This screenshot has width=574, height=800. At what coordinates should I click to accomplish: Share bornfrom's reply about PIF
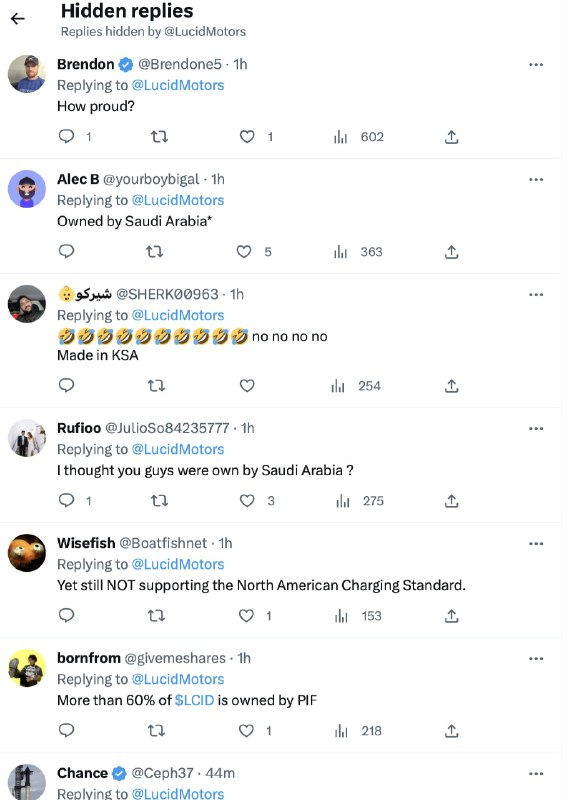point(451,731)
